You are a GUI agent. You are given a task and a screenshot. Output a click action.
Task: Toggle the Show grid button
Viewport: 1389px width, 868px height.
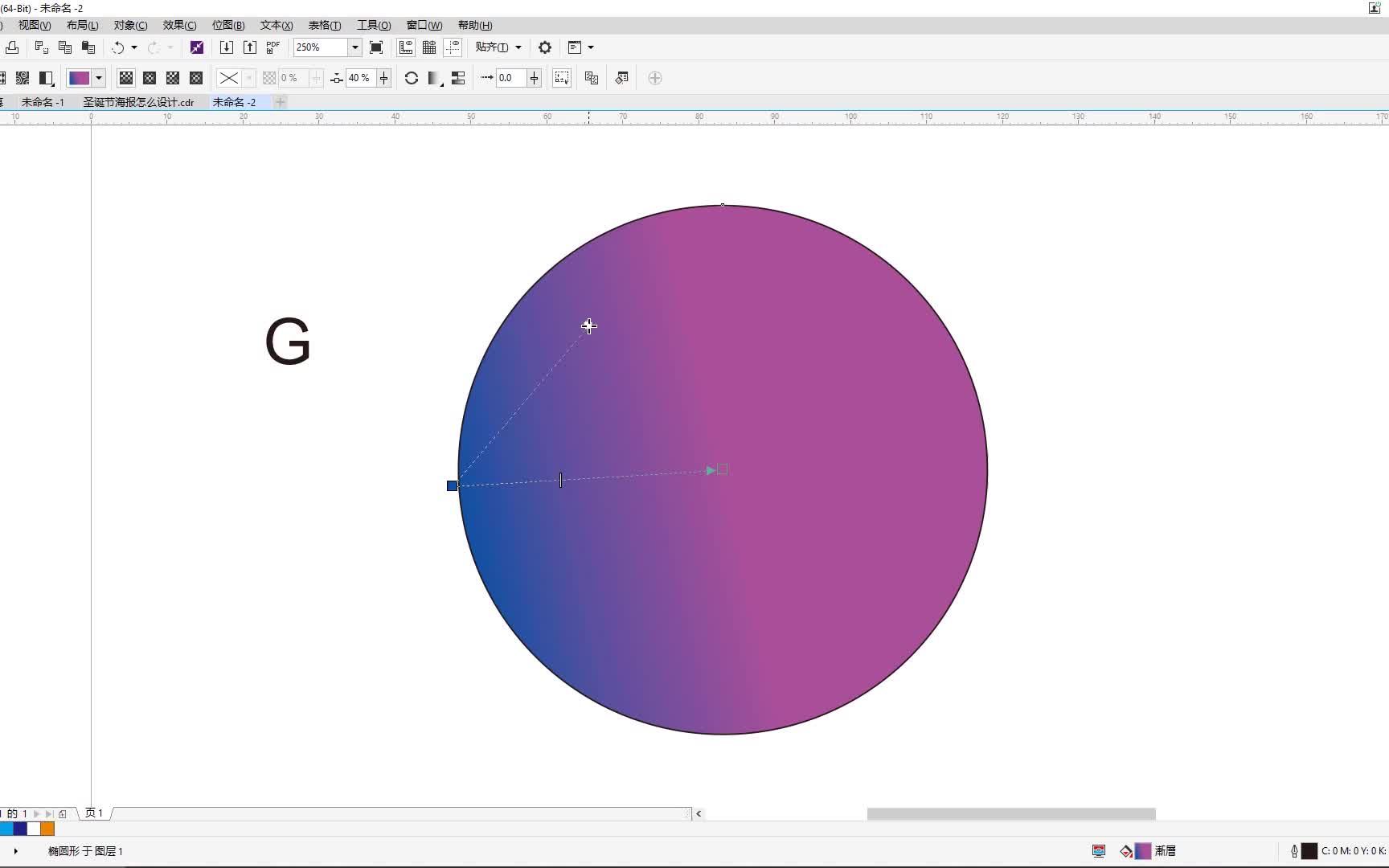click(429, 47)
